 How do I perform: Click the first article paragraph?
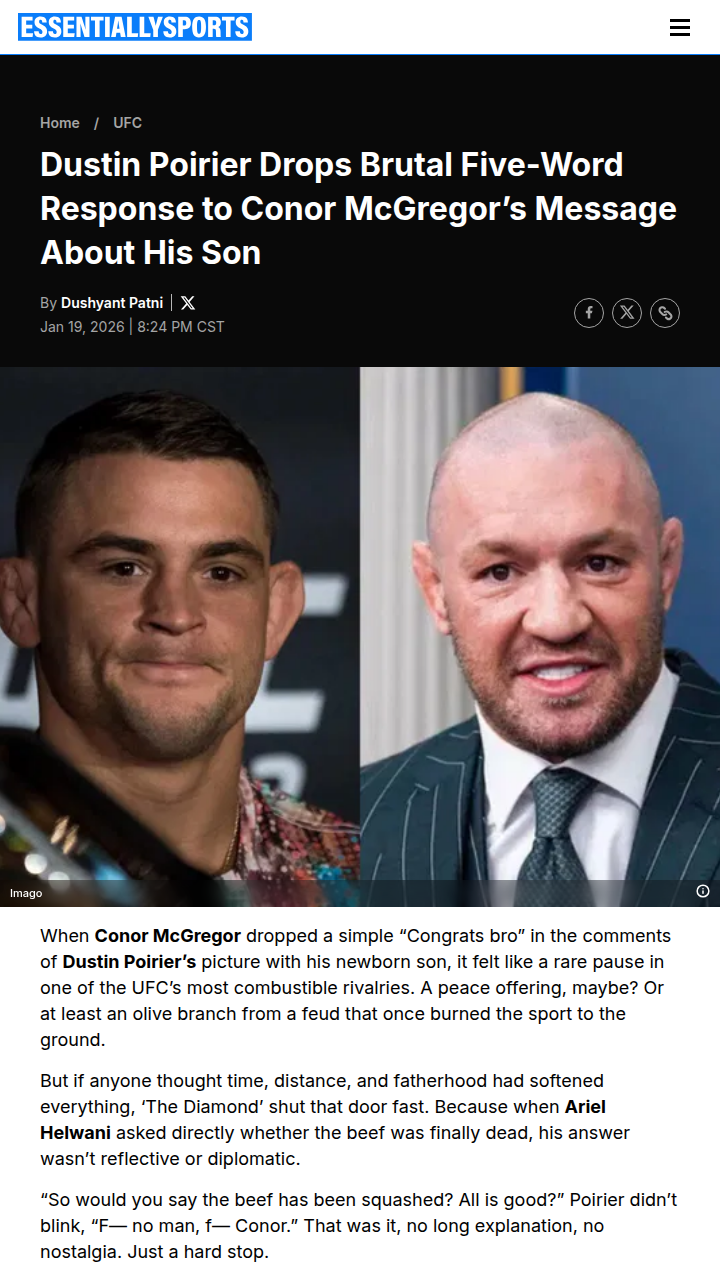pos(356,988)
